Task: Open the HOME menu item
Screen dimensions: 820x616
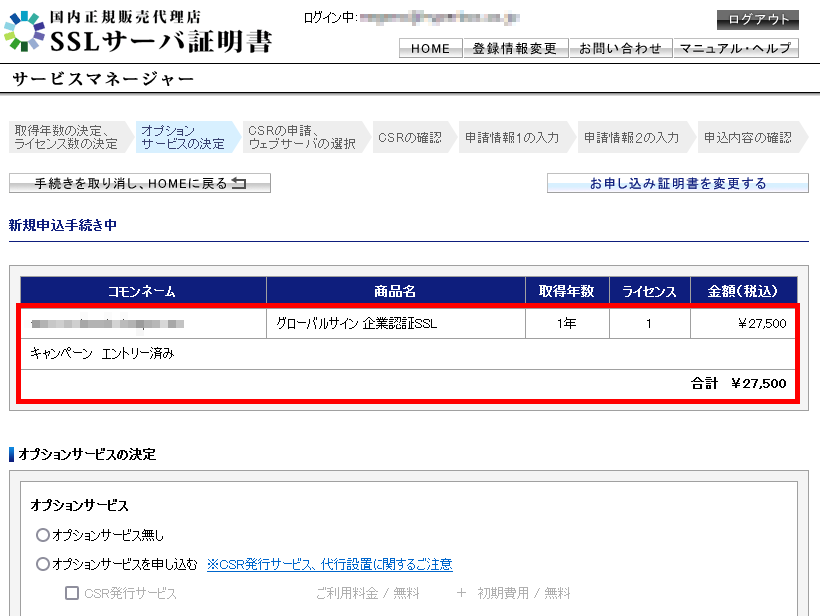Action: [x=430, y=48]
